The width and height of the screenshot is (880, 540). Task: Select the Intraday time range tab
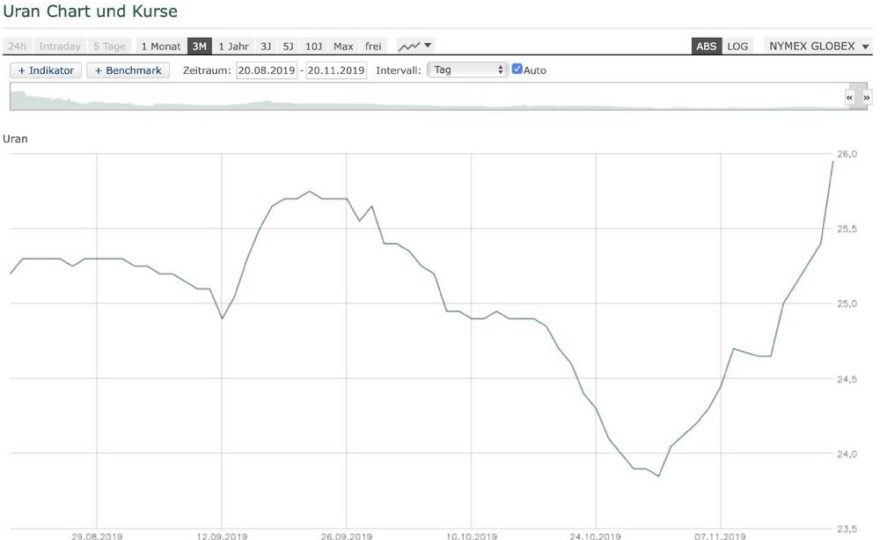coord(59,46)
